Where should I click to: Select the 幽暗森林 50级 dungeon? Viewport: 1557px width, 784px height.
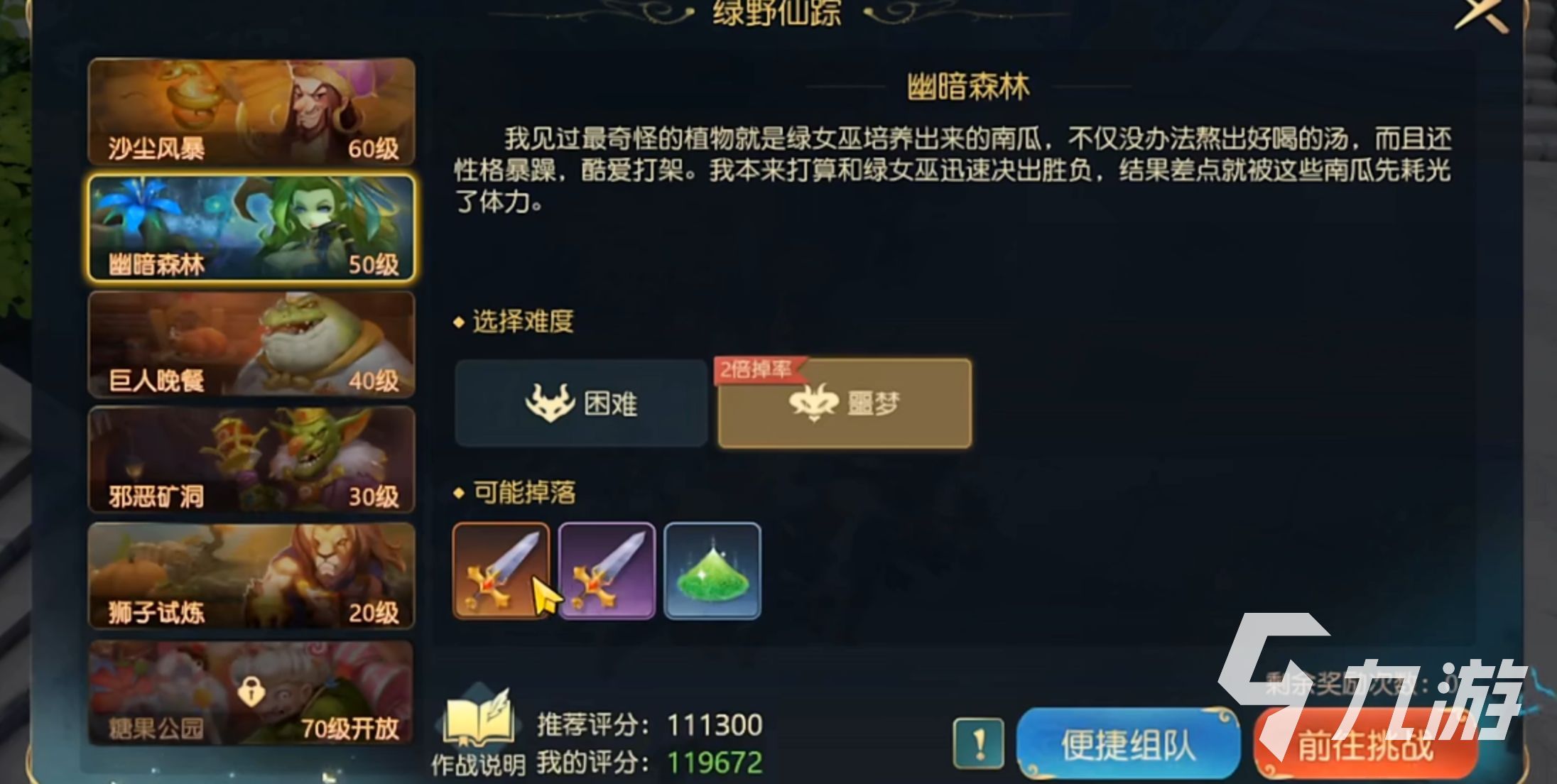click(x=251, y=228)
